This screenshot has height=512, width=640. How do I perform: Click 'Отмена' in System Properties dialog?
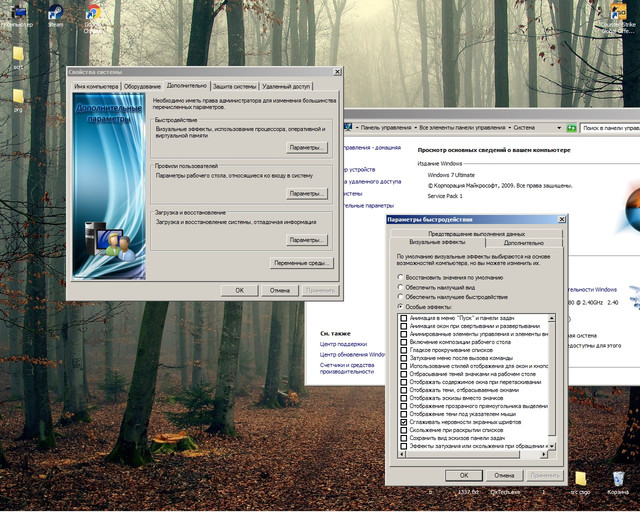click(280, 291)
